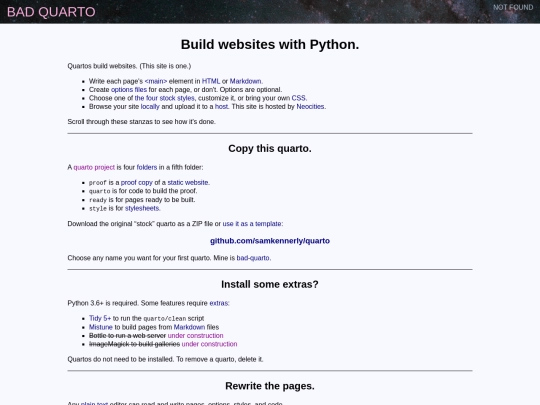Click the Rewrite the pages heading
Viewport: 540px width, 405px height.
[x=270, y=386]
